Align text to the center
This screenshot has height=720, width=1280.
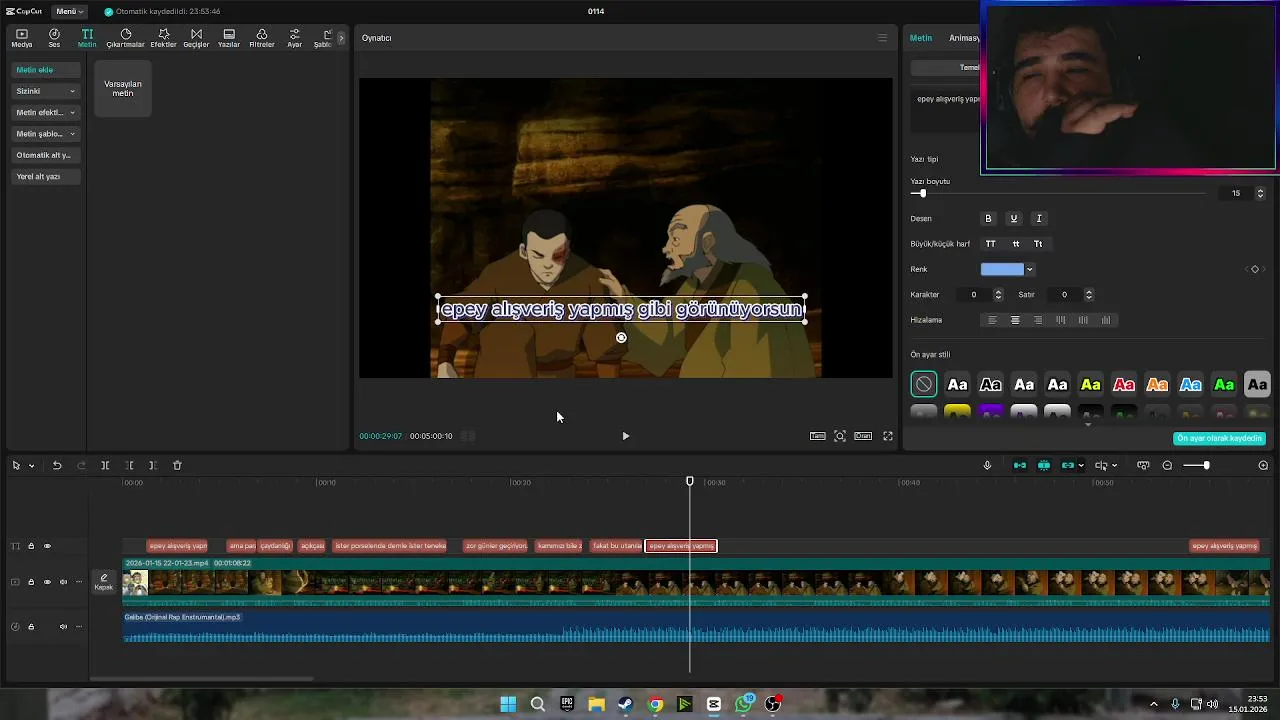[1015, 320]
